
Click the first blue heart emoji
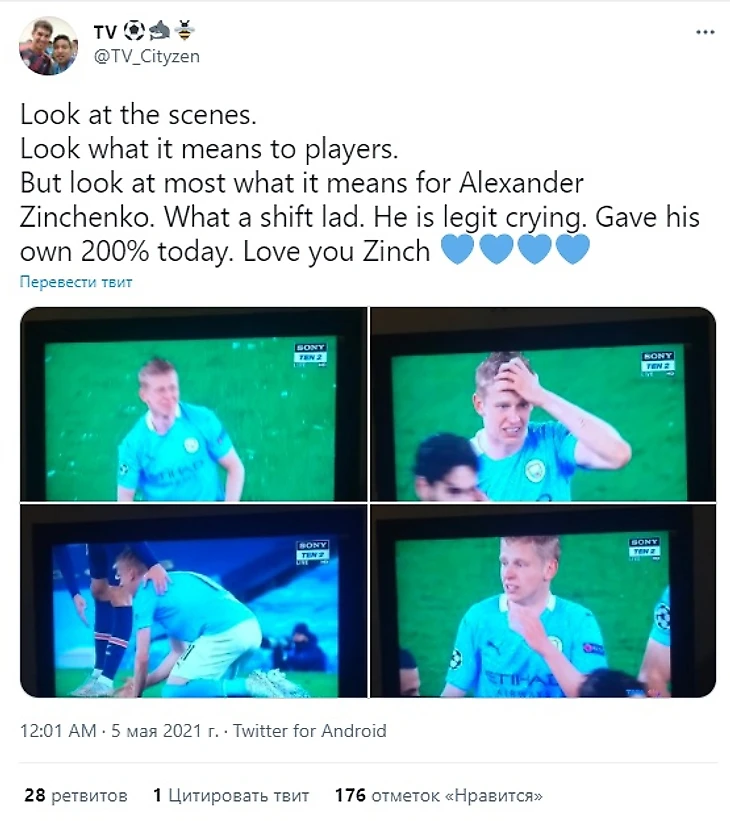(457, 248)
